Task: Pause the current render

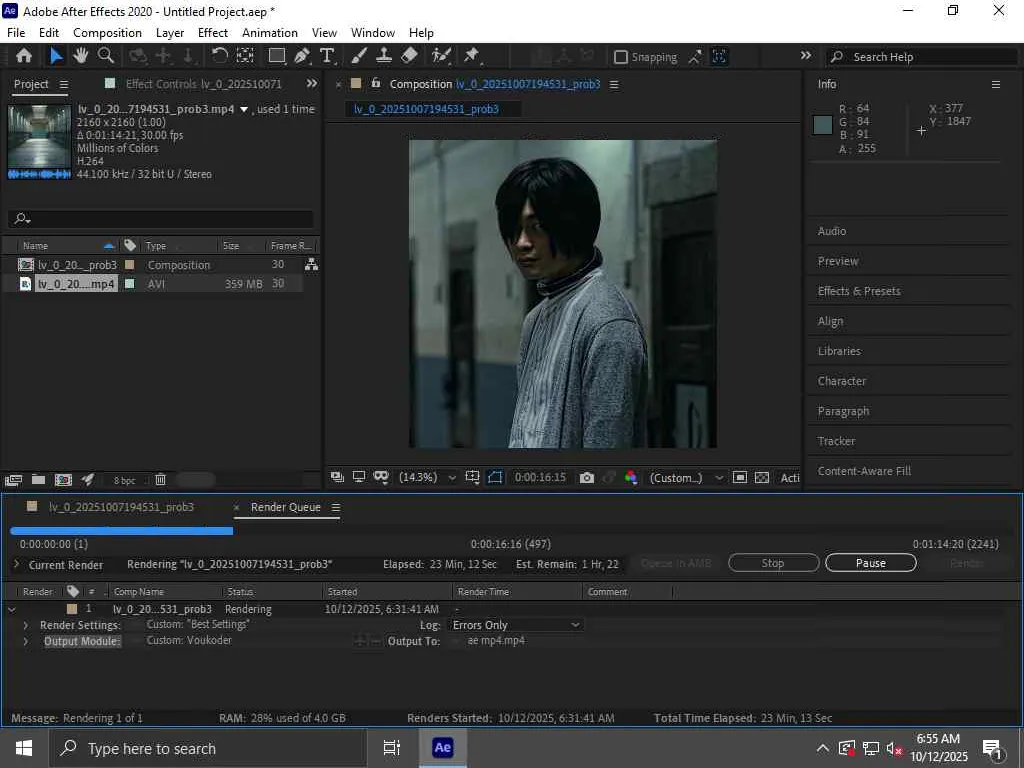Action: [870, 563]
